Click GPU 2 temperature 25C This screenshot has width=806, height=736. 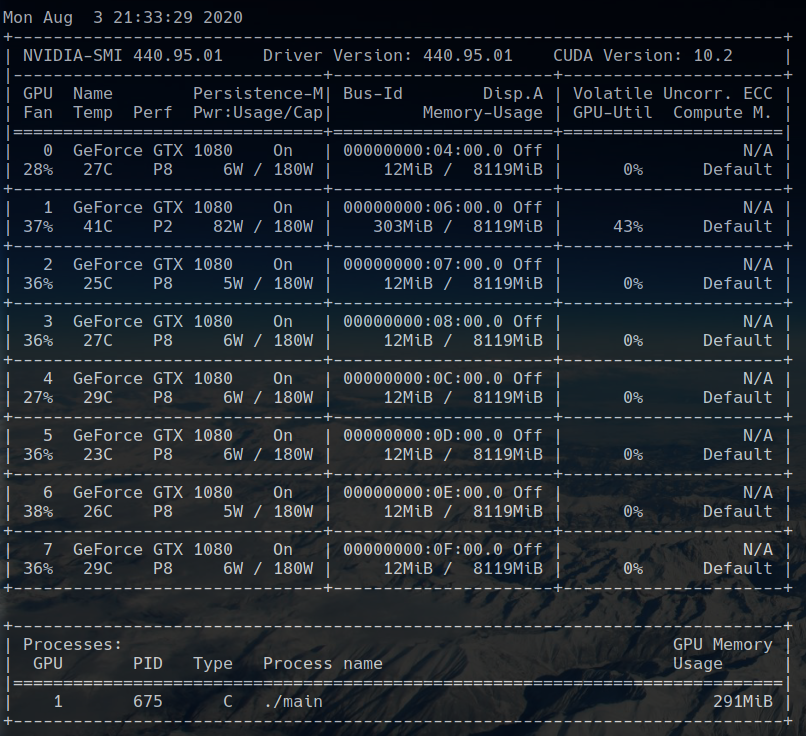(x=98, y=284)
